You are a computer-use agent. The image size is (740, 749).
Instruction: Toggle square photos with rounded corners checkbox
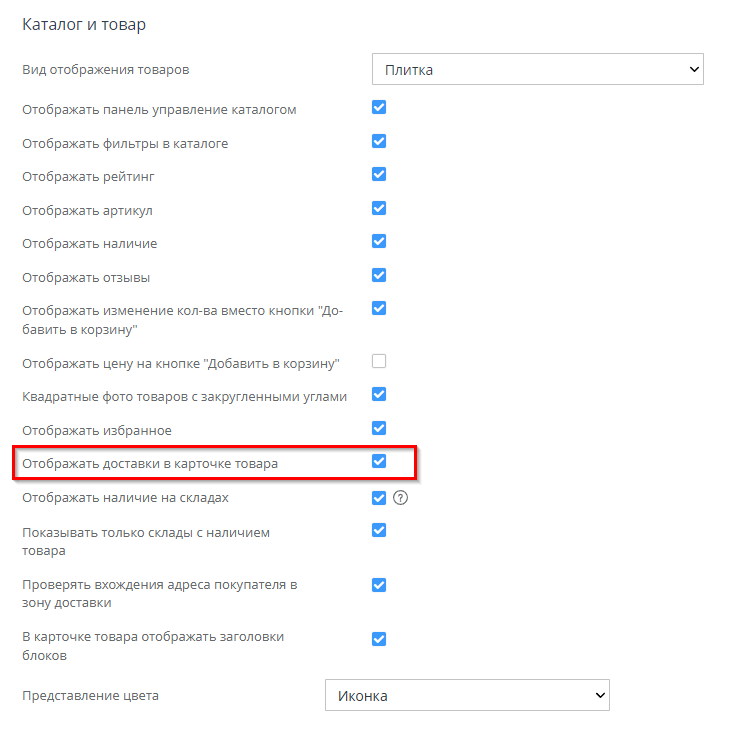click(379, 395)
